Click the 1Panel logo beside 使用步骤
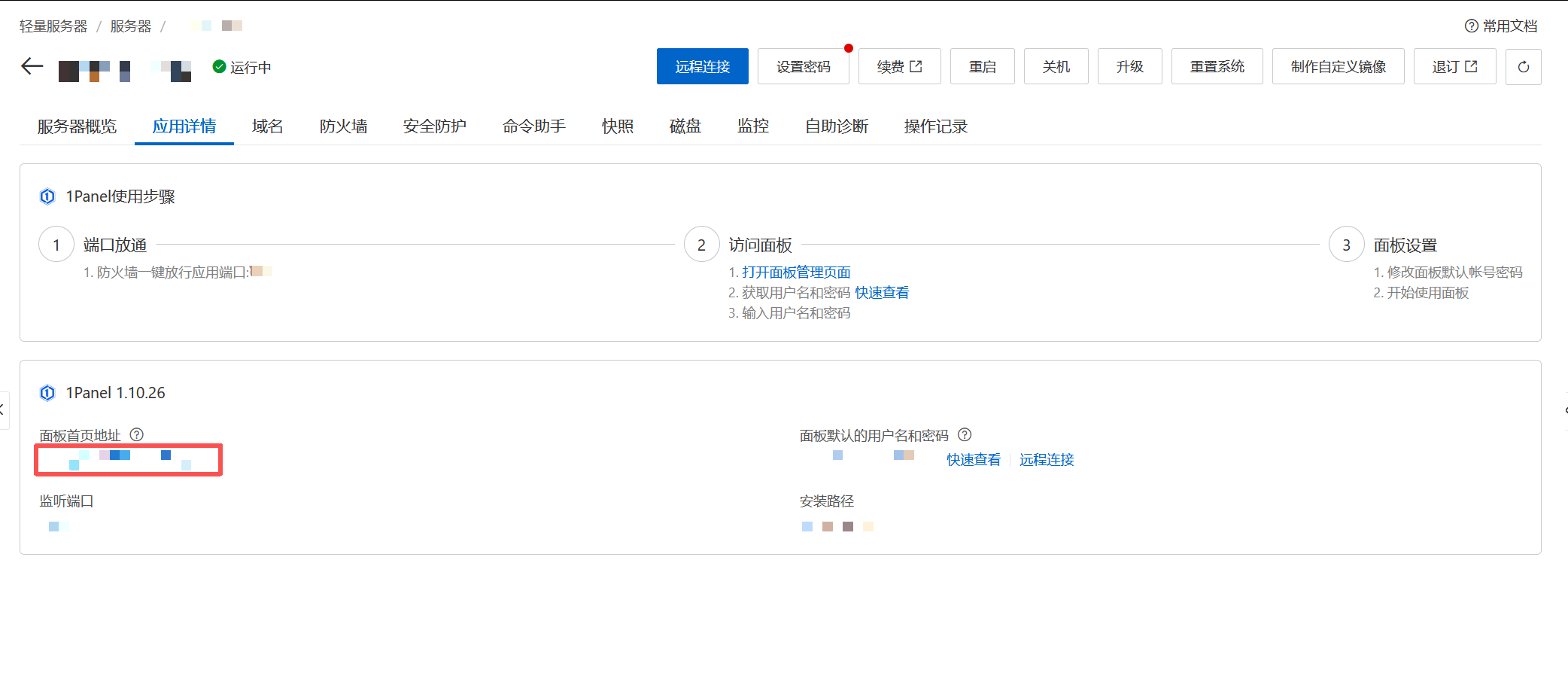 click(x=47, y=196)
